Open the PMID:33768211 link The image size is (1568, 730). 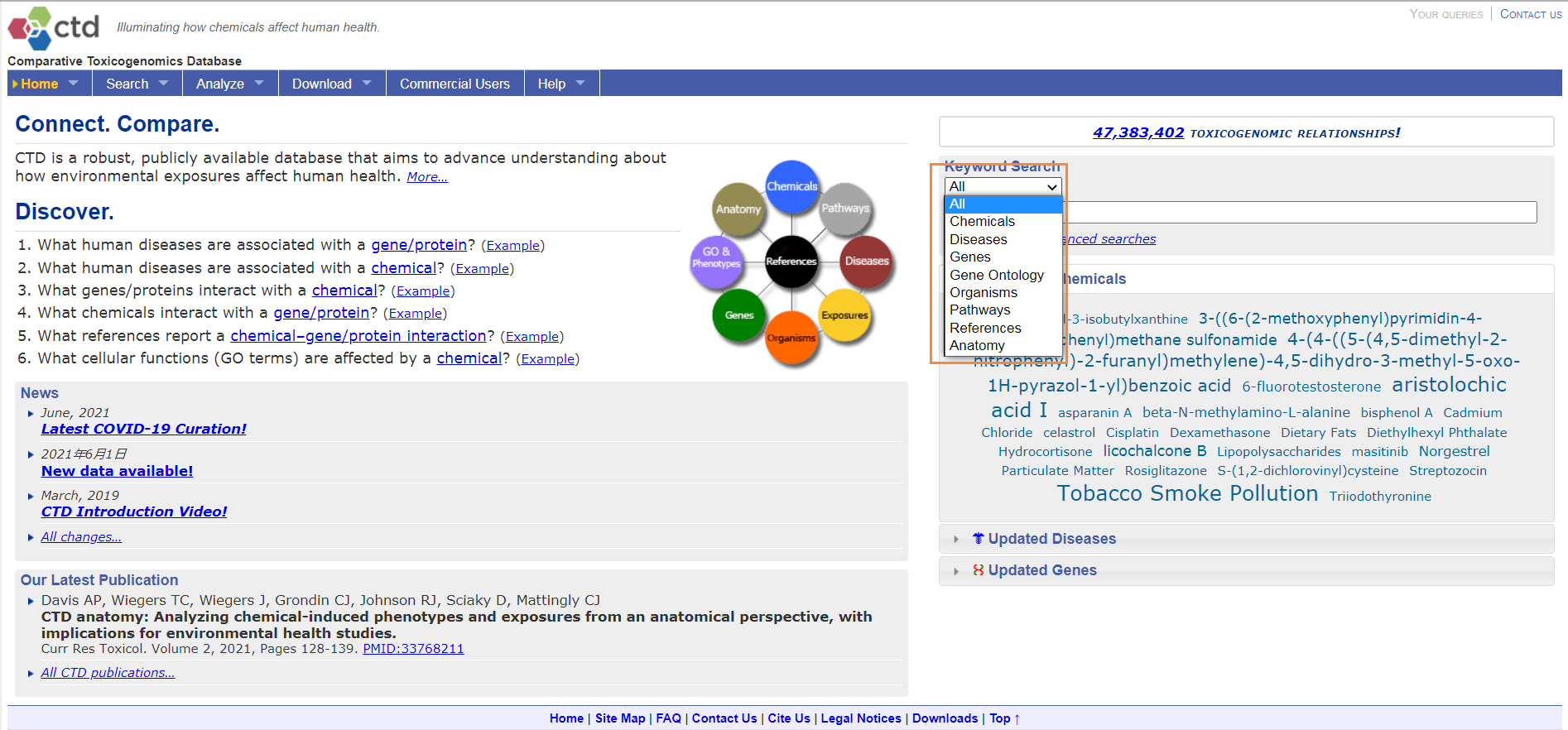pos(413,649)
